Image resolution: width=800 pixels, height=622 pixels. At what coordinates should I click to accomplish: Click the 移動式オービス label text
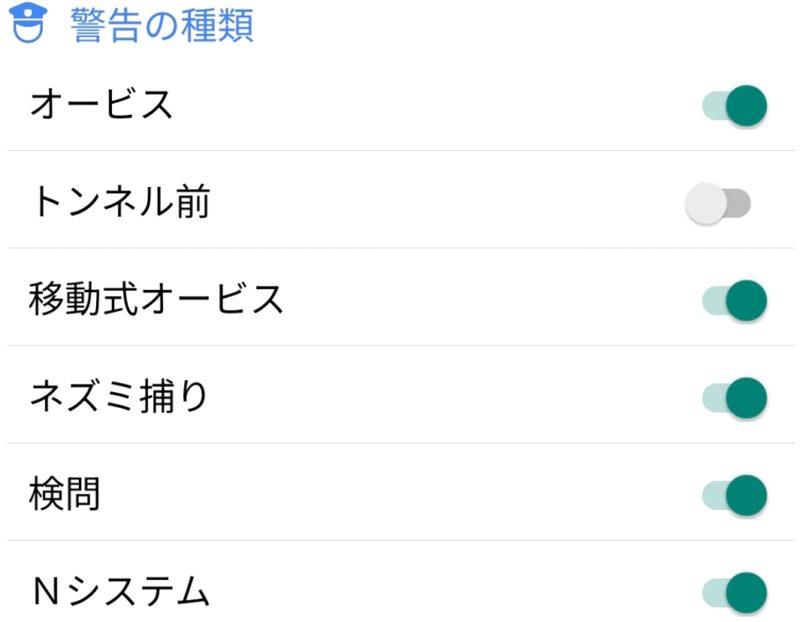157,300
